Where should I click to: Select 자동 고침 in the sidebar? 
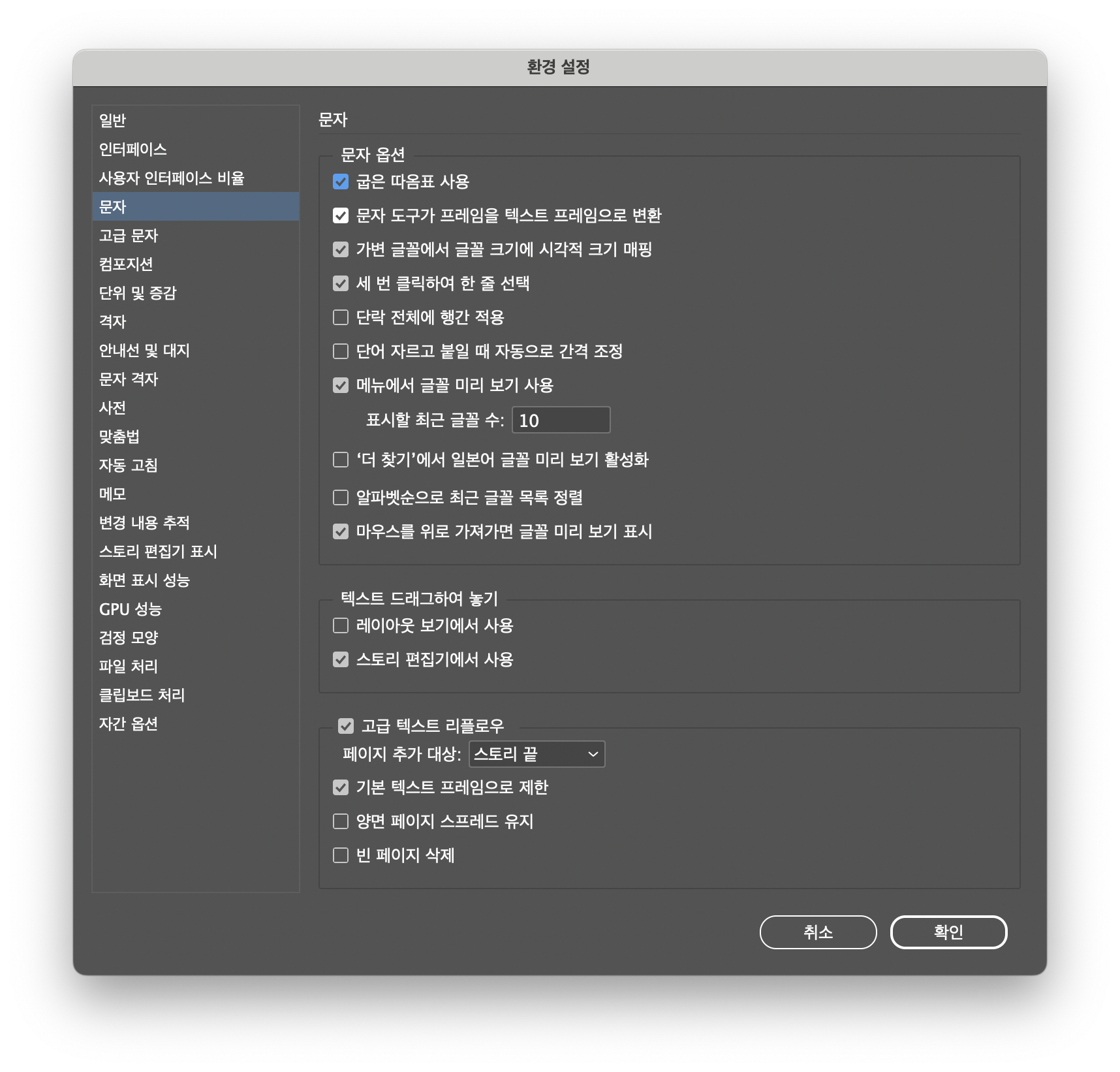(x=196, y=465)
